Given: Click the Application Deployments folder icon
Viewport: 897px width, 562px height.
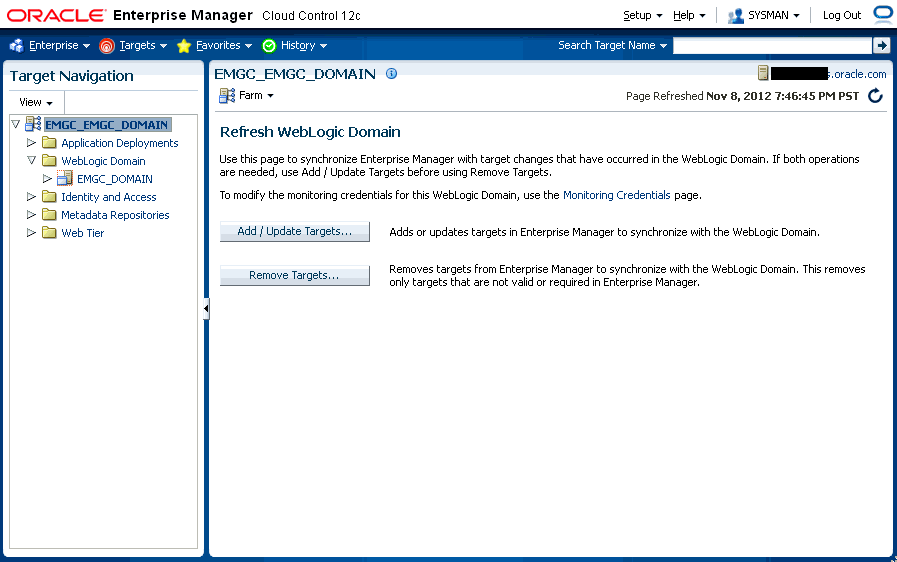Looking at the screenshot, I should tap(49, 143).
